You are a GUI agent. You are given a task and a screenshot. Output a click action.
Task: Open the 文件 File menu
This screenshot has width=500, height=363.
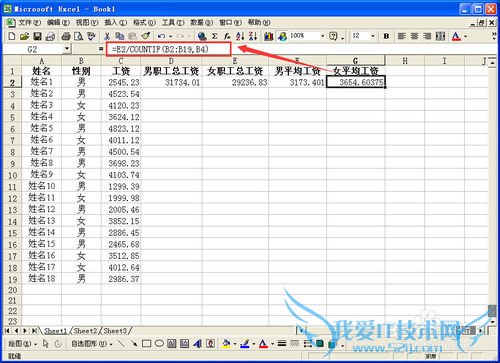click(29, 22)
